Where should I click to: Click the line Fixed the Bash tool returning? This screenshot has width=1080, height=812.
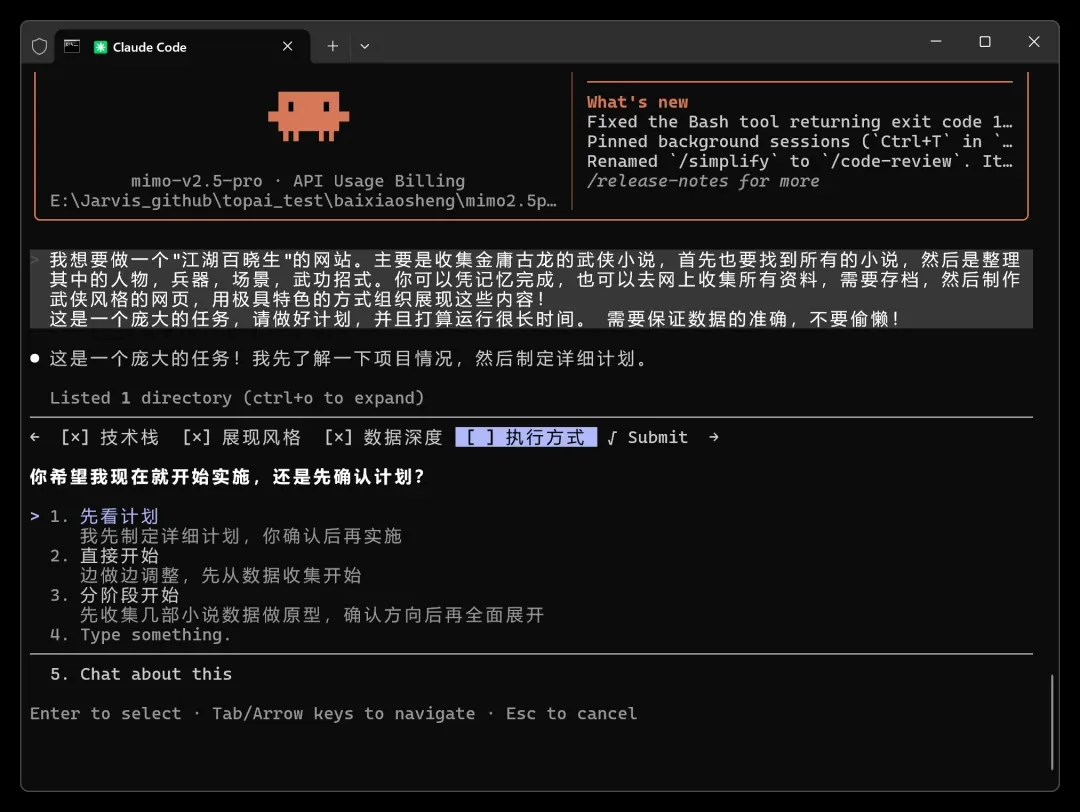[800, 122]
